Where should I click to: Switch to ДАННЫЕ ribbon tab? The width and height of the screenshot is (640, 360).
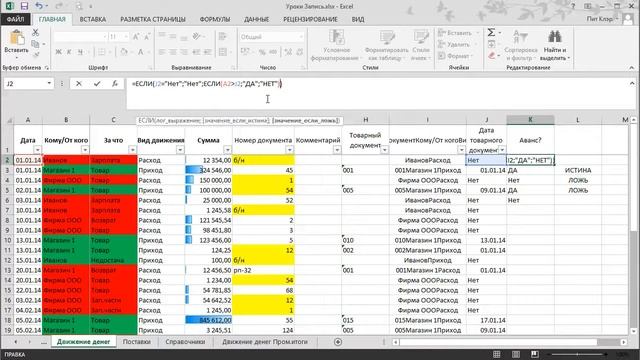coord(256,19)
